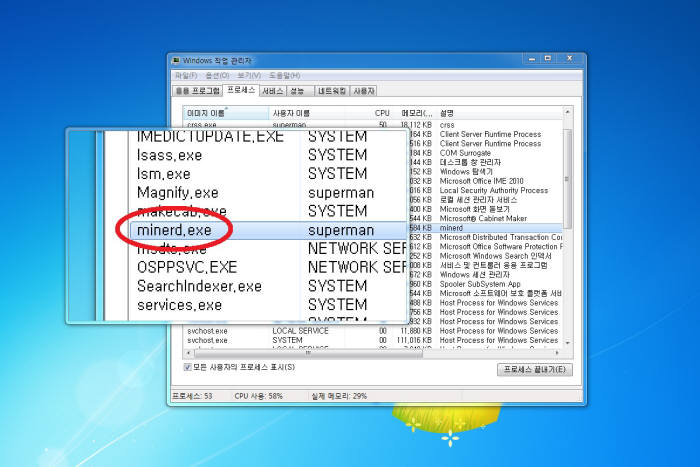Image resolution: width=700 pixels, height=467 pixels.
Task: Select the 로컬 세션 관리자 서비스 row
Action: coord(486,200)
